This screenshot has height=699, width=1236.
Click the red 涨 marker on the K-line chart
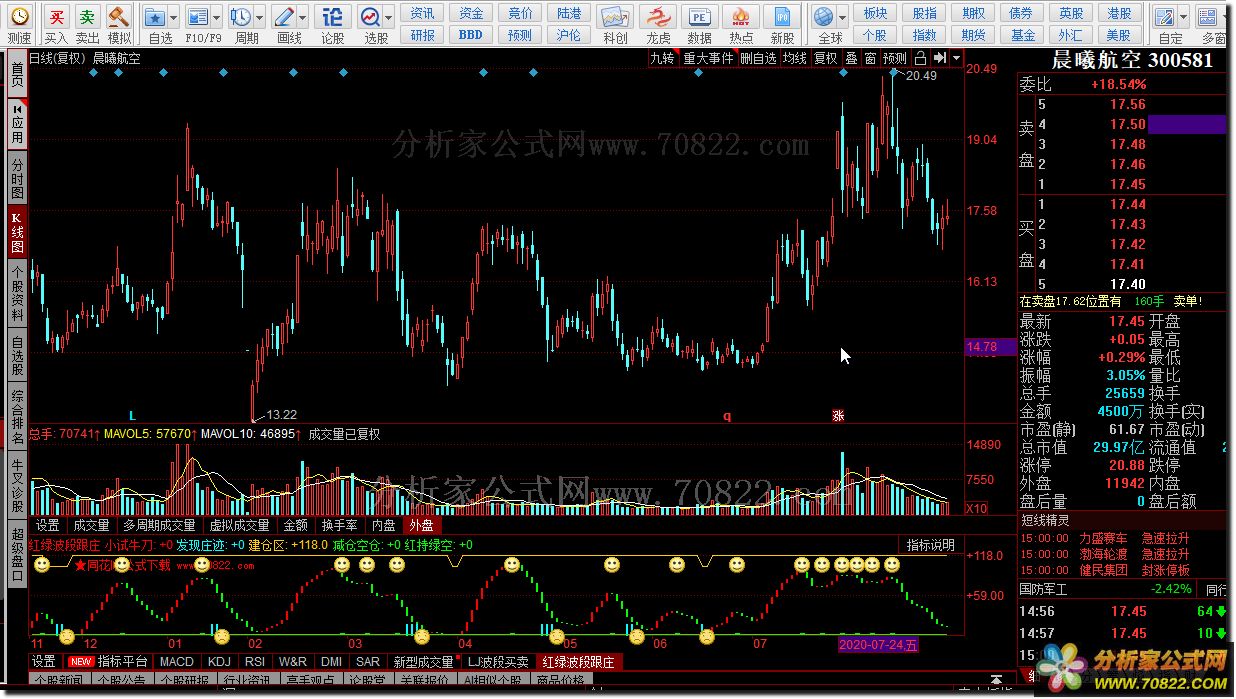(838, 415)
